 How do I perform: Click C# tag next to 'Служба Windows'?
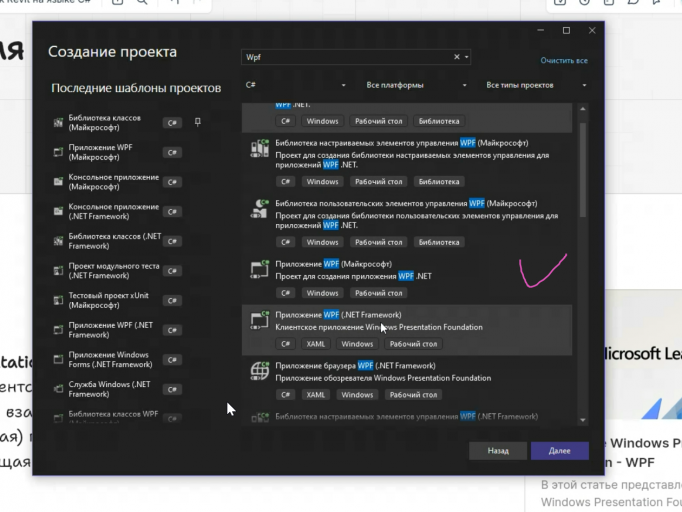click(172, 389)
